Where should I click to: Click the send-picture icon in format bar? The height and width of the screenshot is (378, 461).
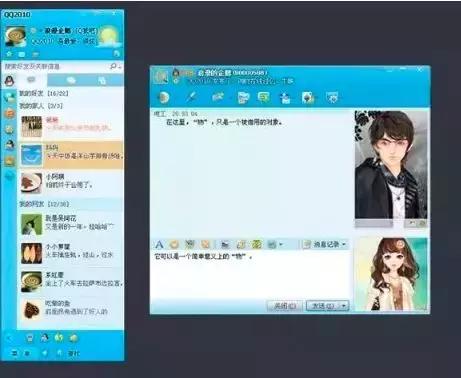tap(225, 245)
